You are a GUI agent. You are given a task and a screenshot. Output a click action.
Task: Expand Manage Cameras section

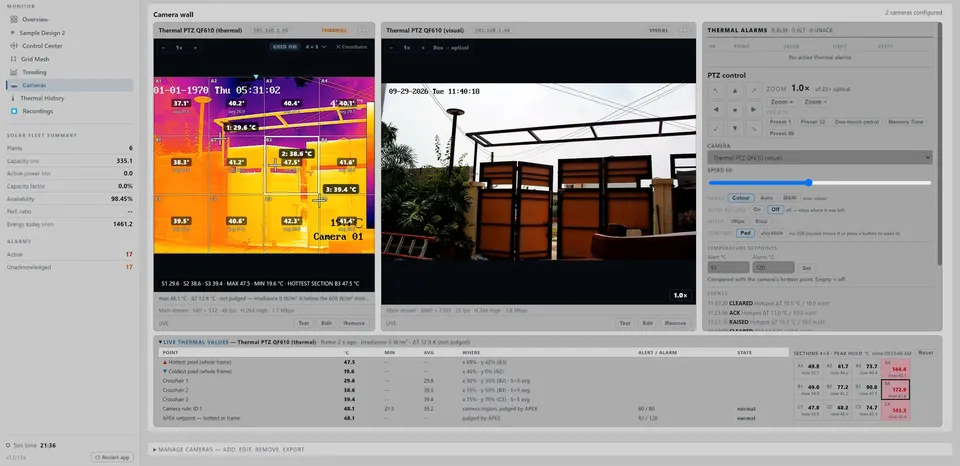click(x=228, y=449)
